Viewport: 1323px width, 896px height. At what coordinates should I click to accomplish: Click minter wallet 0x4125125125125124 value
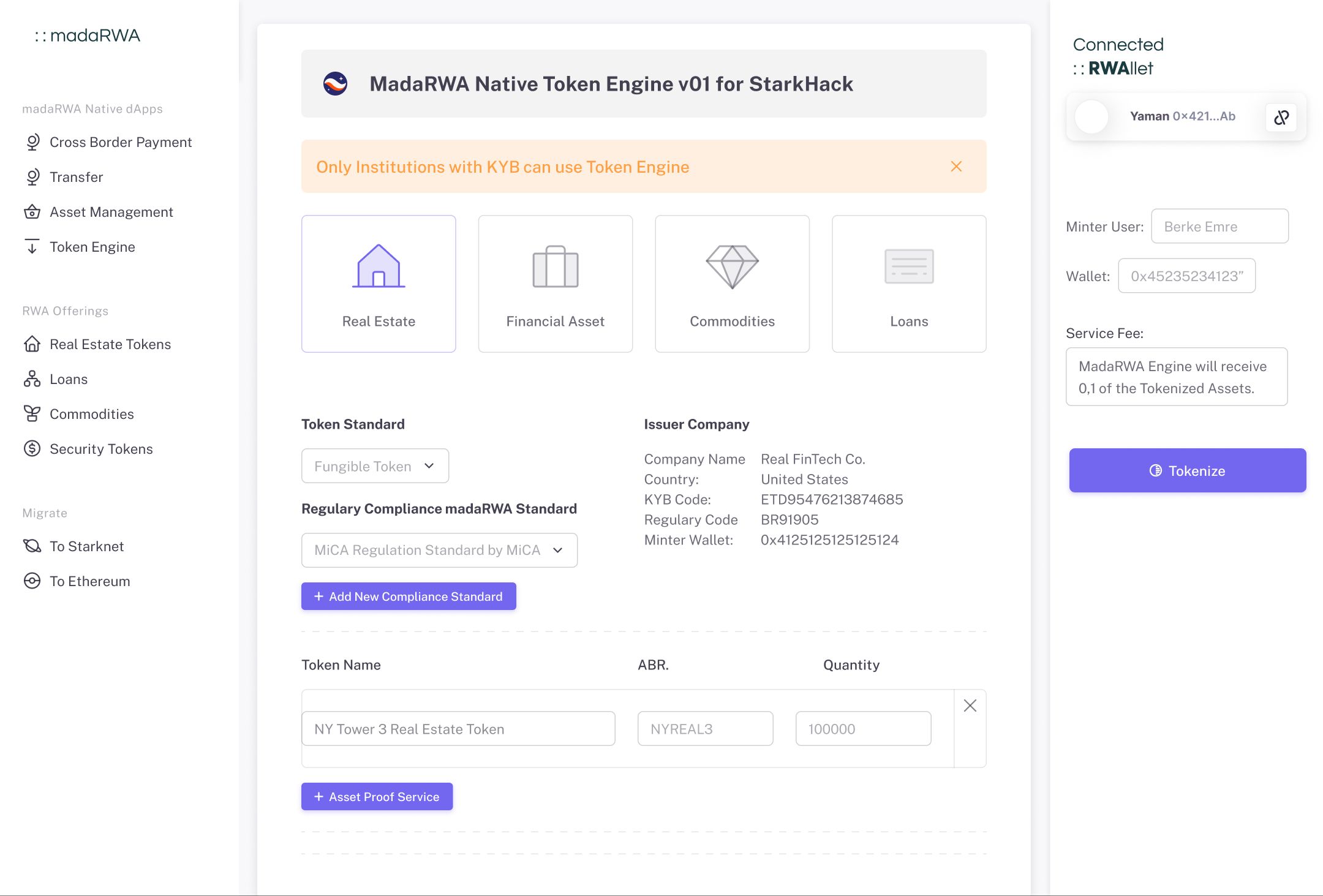tap(829, 540)
